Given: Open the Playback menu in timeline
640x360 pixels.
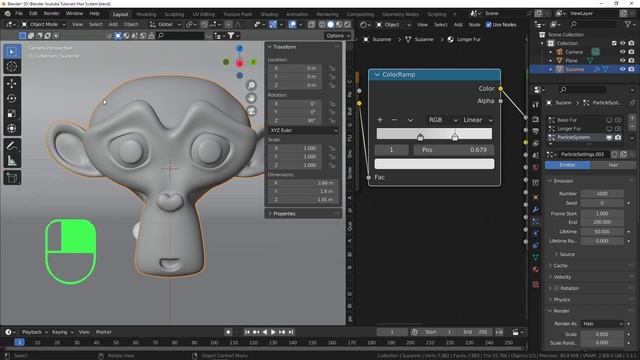Looking at the screenshot, I should (x=34, y=332).
